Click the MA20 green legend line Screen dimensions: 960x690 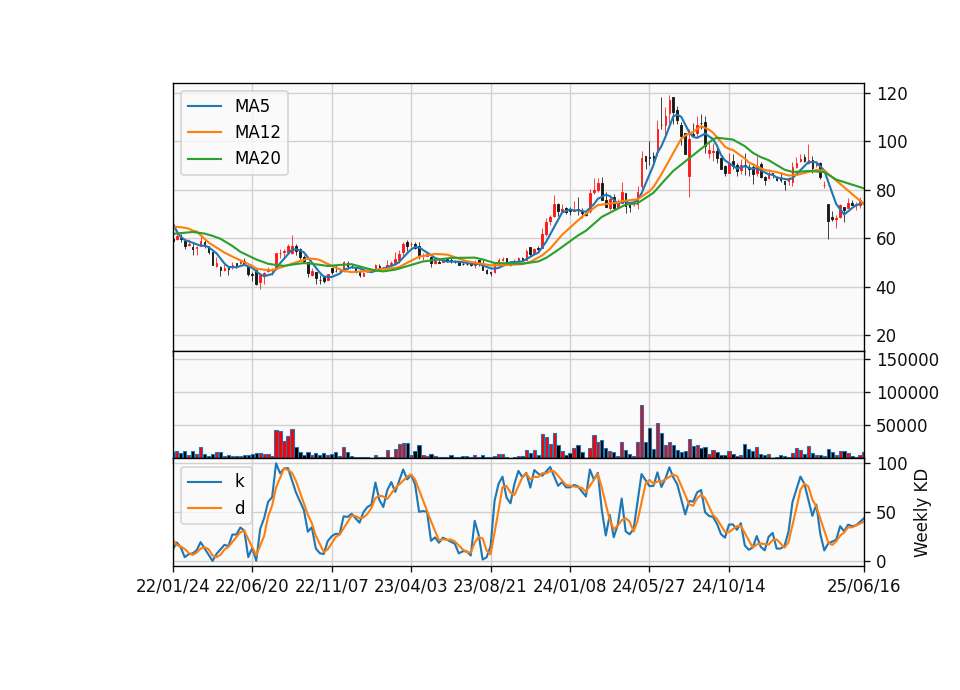click(x=204, y=158)
